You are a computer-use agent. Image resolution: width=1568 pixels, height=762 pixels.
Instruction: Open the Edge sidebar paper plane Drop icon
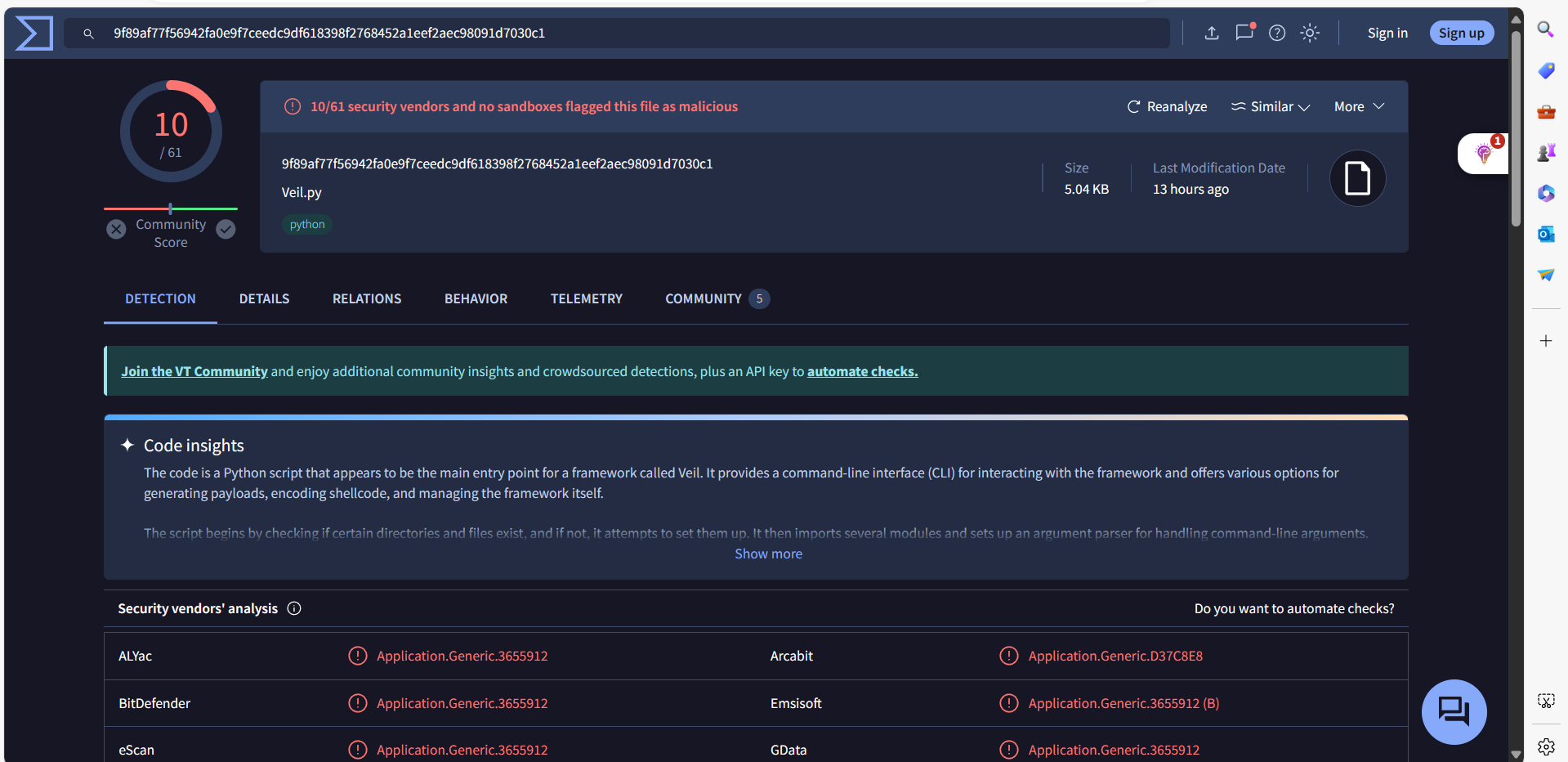click(x=1546, y=275)
